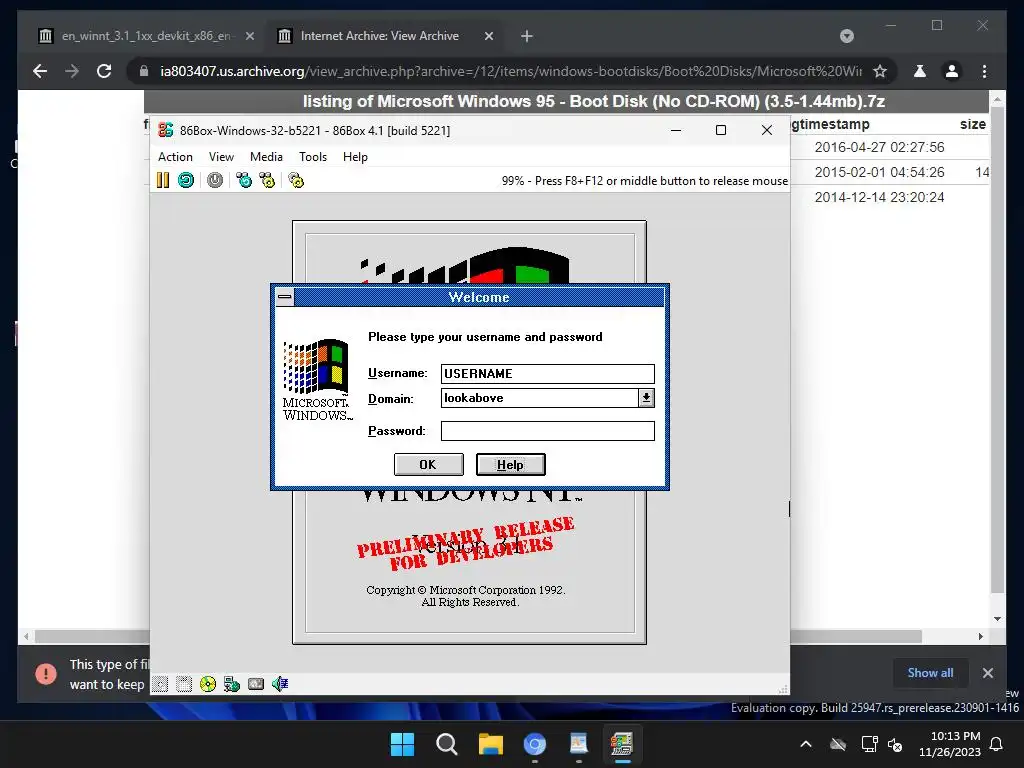Reload the archive.org page
The image size is (1024, 768).
coord(104,71)
